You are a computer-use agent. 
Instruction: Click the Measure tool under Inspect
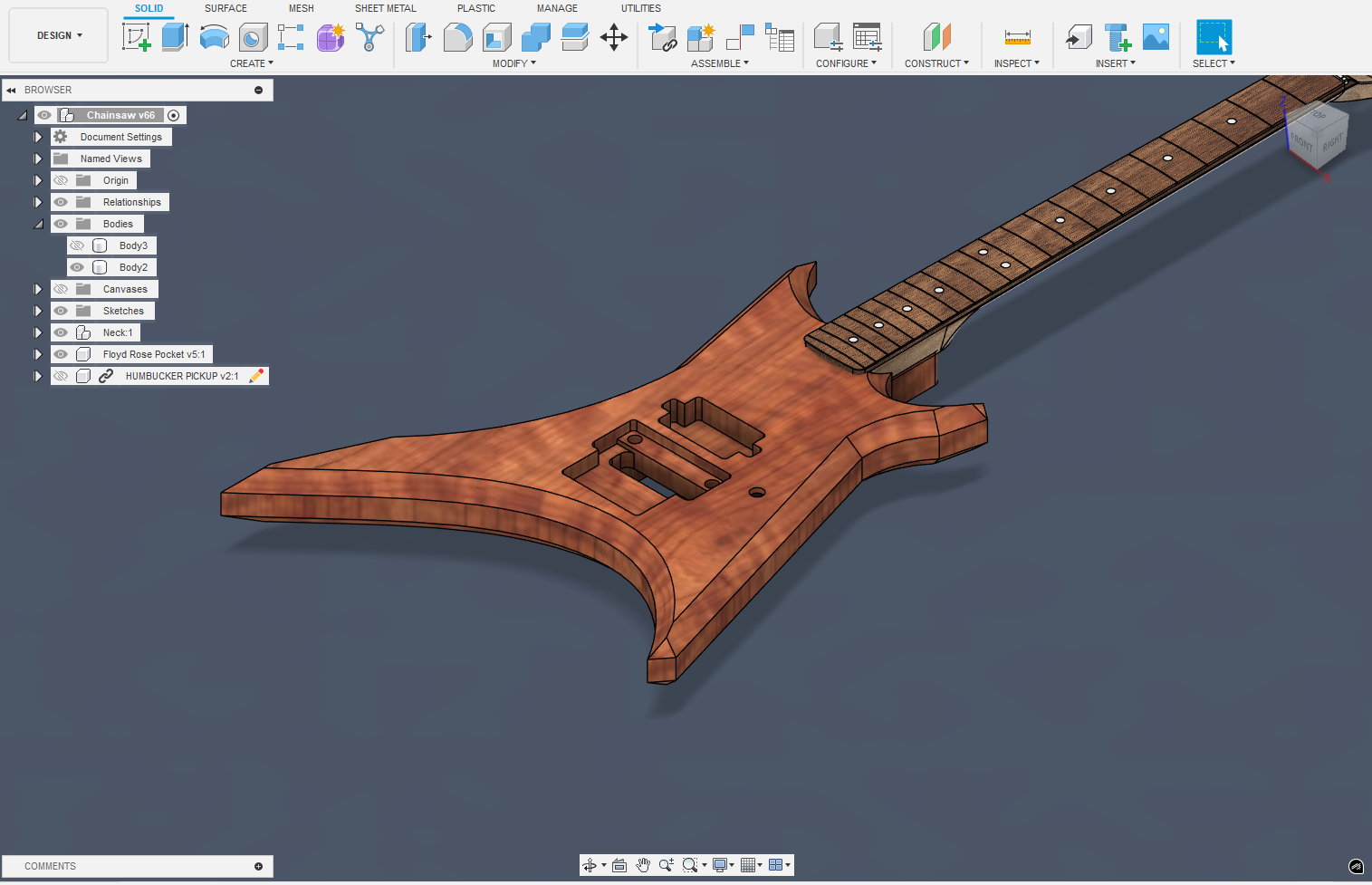point(1017,37)
